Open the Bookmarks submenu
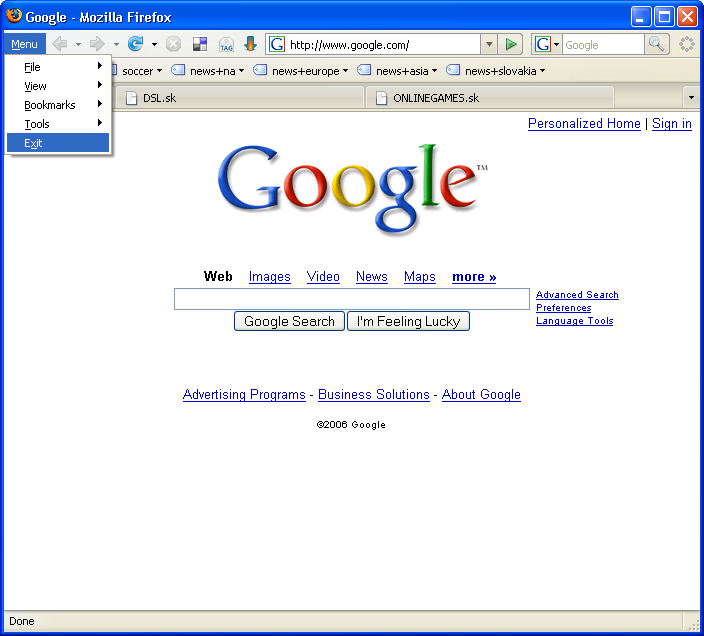The image size is (704, 636). (x=58, y=105)
